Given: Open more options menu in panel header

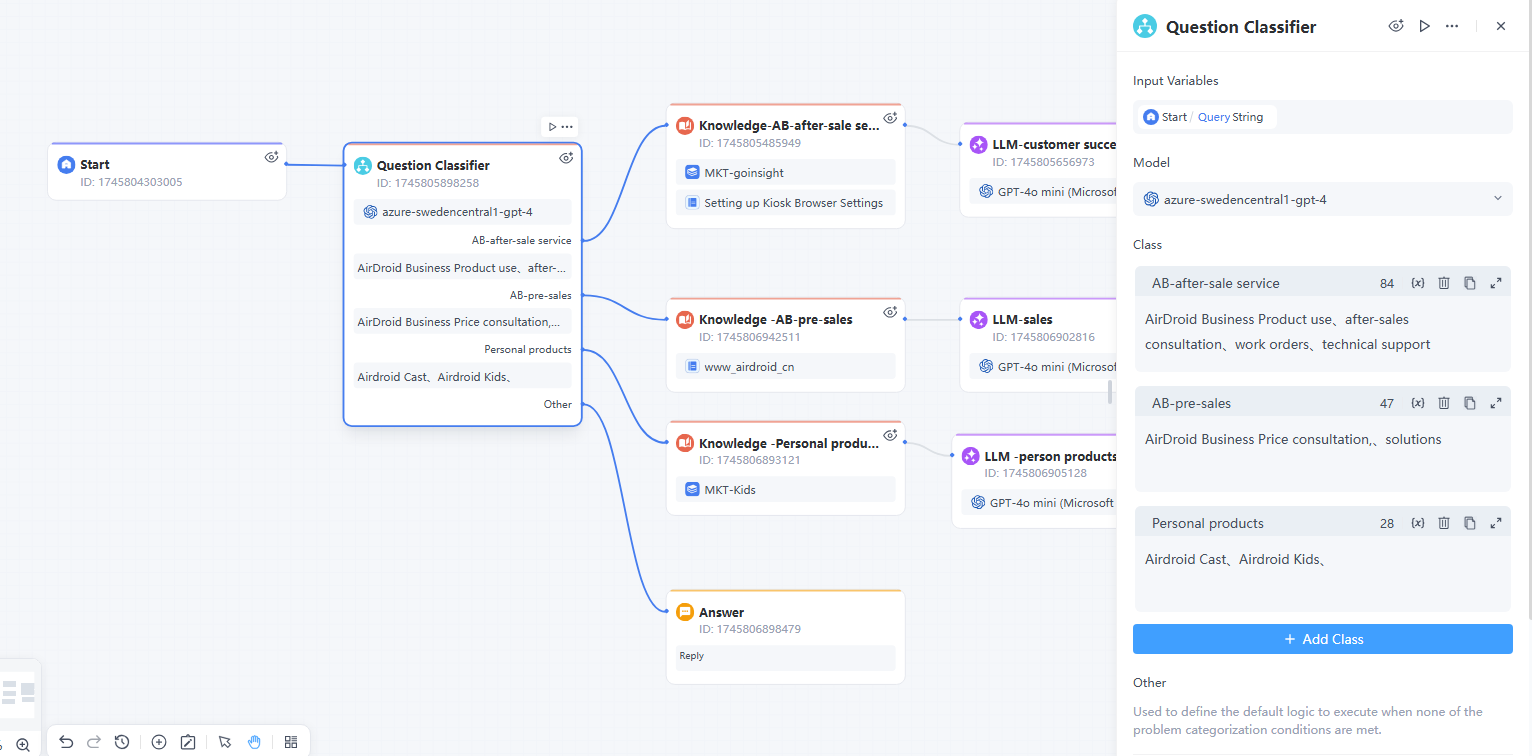Looking at the screenshot, I should (1452, 26).
